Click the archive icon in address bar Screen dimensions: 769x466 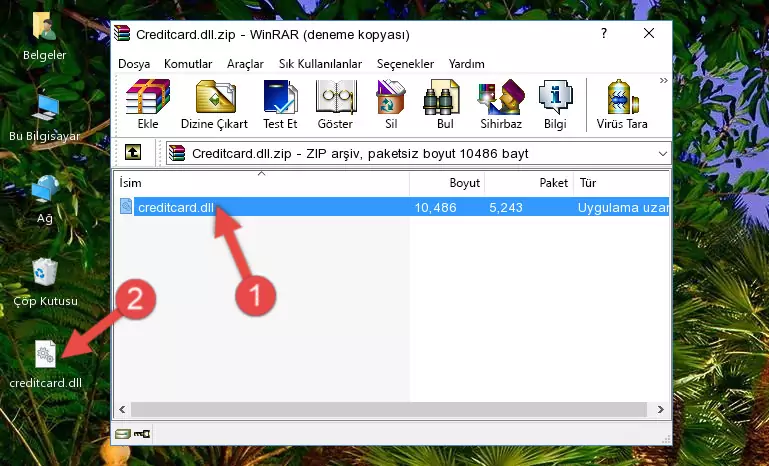pyautogui.click(x=177, y=154)
